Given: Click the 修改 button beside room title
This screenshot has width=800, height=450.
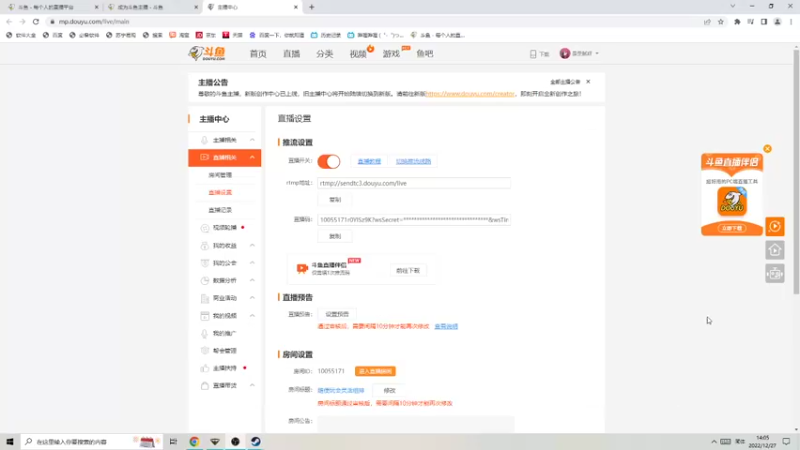Looking at the screenshot, I should click(x=389, y=390).
